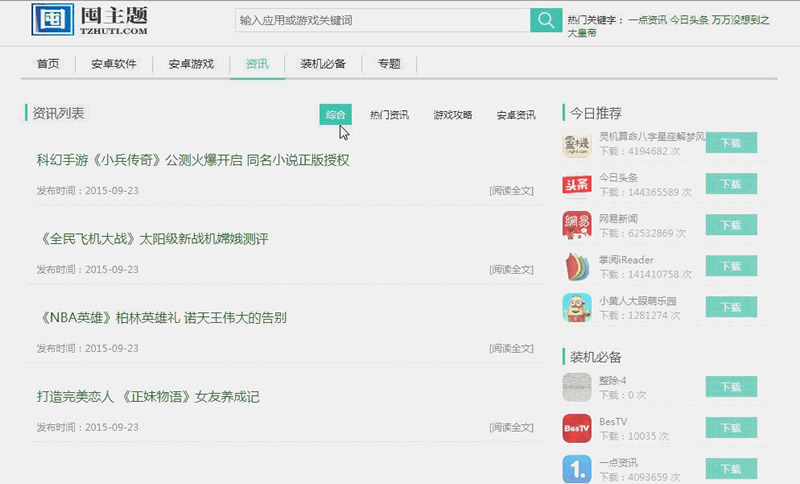Image resolution: width=800 pixels, height=484 pixels.
Task: Switch to the 游戏攻略 filter tab
Action: coord(452,115)
